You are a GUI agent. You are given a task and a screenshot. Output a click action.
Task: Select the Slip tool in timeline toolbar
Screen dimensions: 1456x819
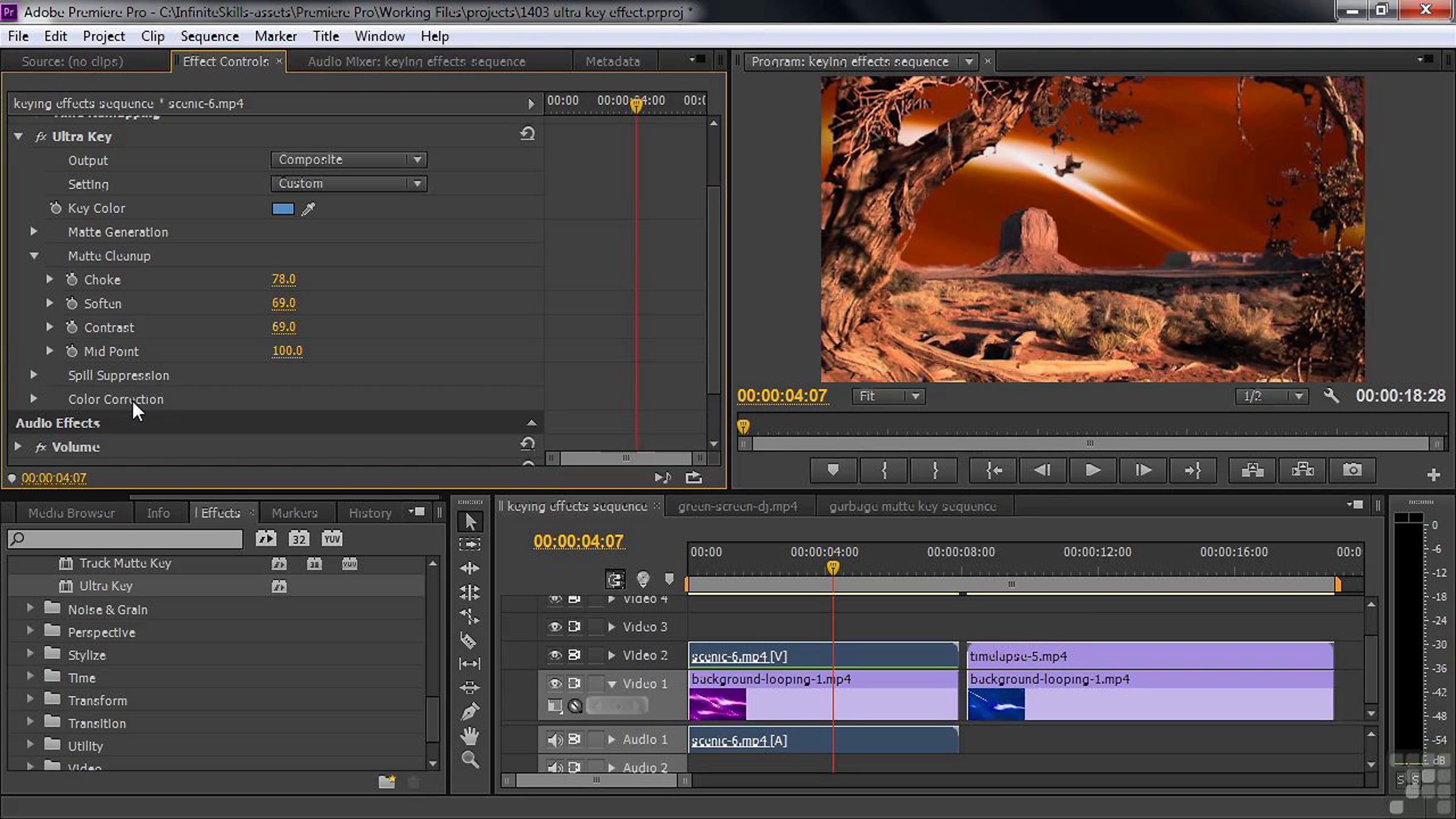pos(470,663)
